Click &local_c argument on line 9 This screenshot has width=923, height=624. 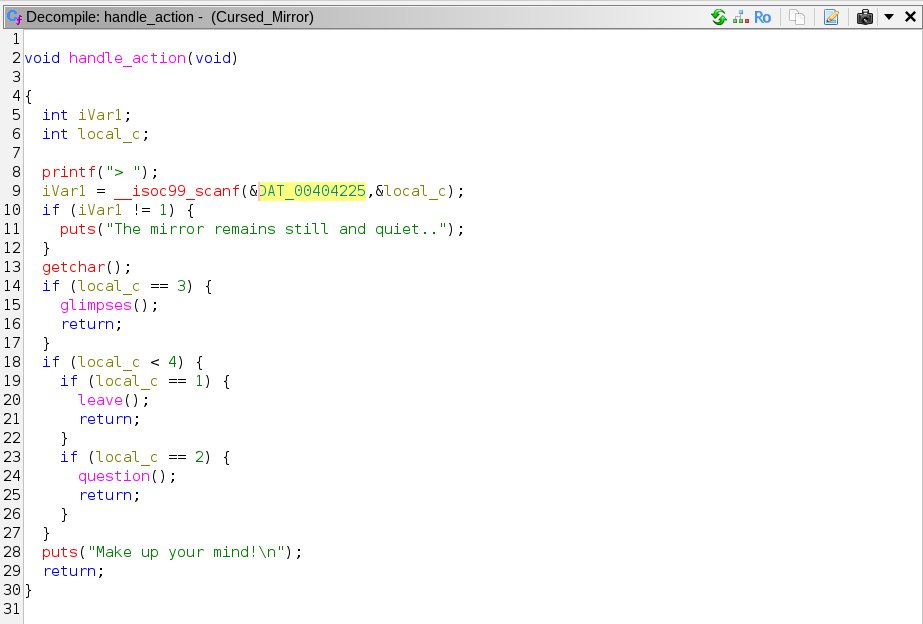click(x=411, y=191)
